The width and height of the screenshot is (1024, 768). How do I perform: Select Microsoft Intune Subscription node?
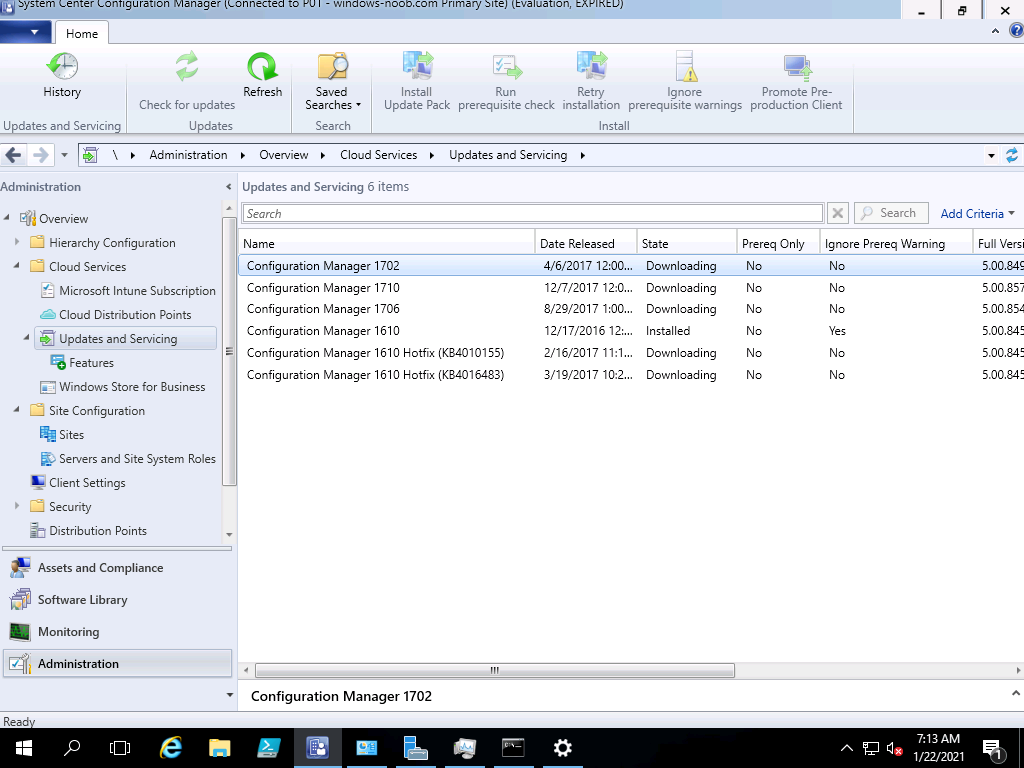coord(128,291)
